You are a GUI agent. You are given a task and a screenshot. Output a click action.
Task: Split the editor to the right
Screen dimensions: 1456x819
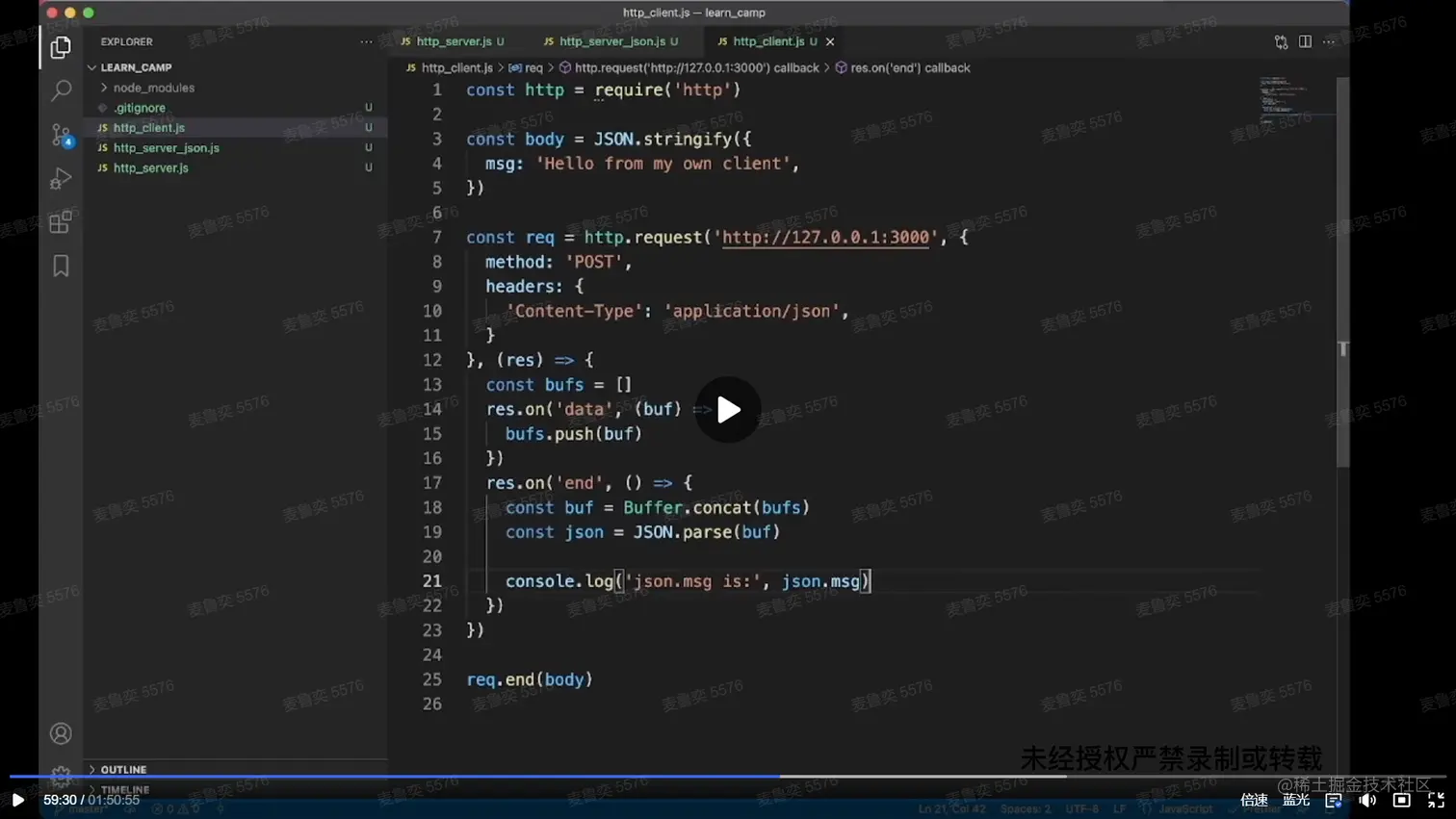(1305, 42)
